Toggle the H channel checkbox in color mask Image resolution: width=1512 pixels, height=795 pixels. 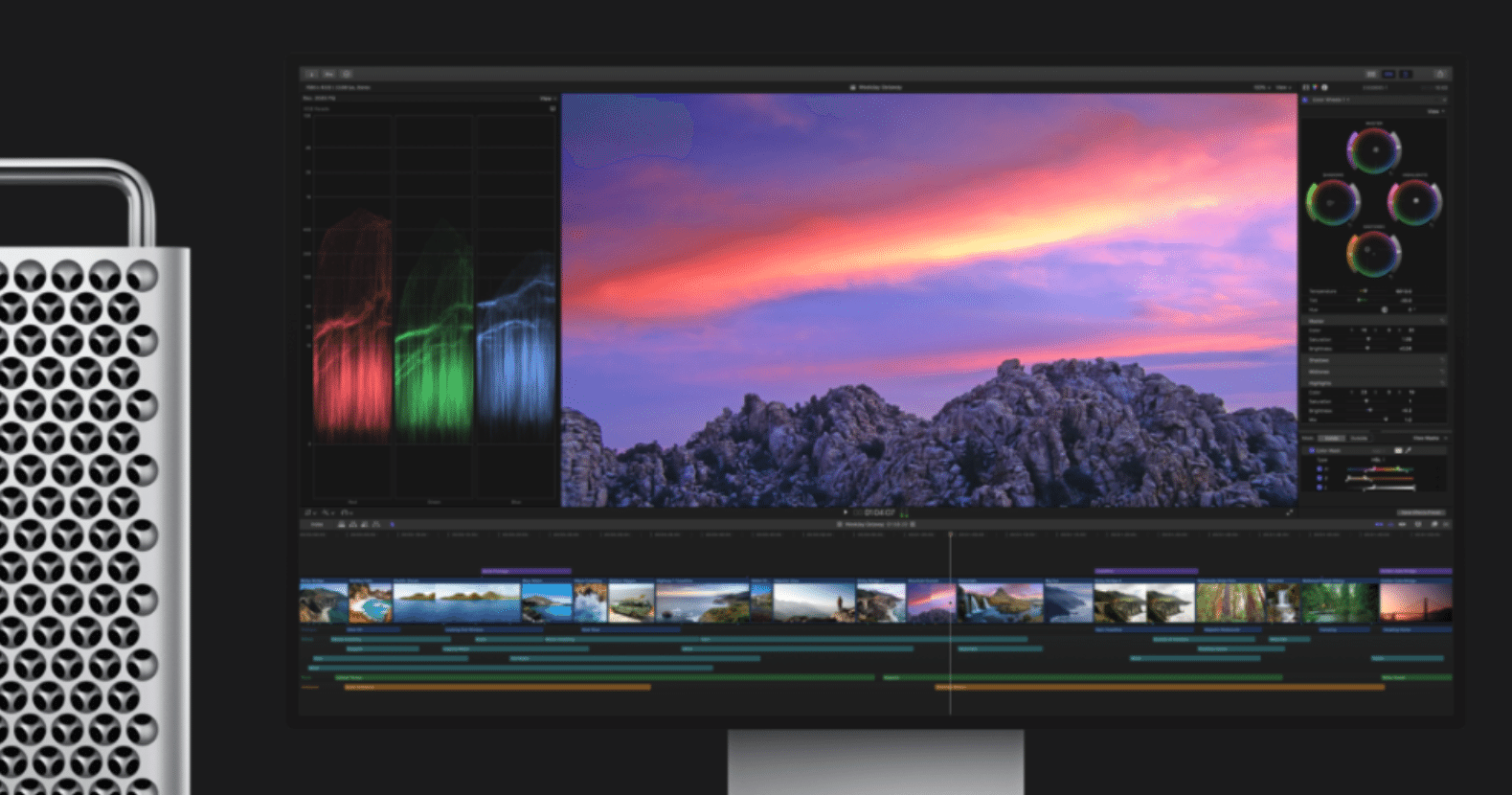point(1320,469)
